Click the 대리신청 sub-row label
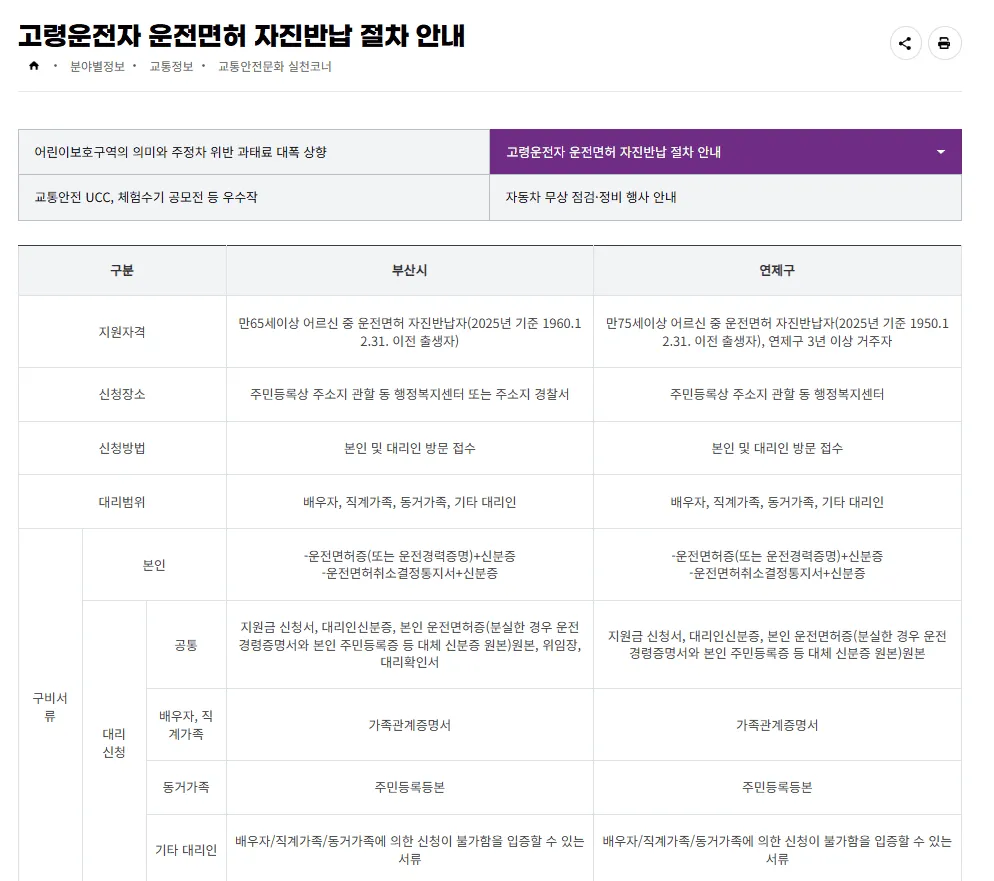Image resolution: width=994 pixels, height=881 pixels. (114, 743)
